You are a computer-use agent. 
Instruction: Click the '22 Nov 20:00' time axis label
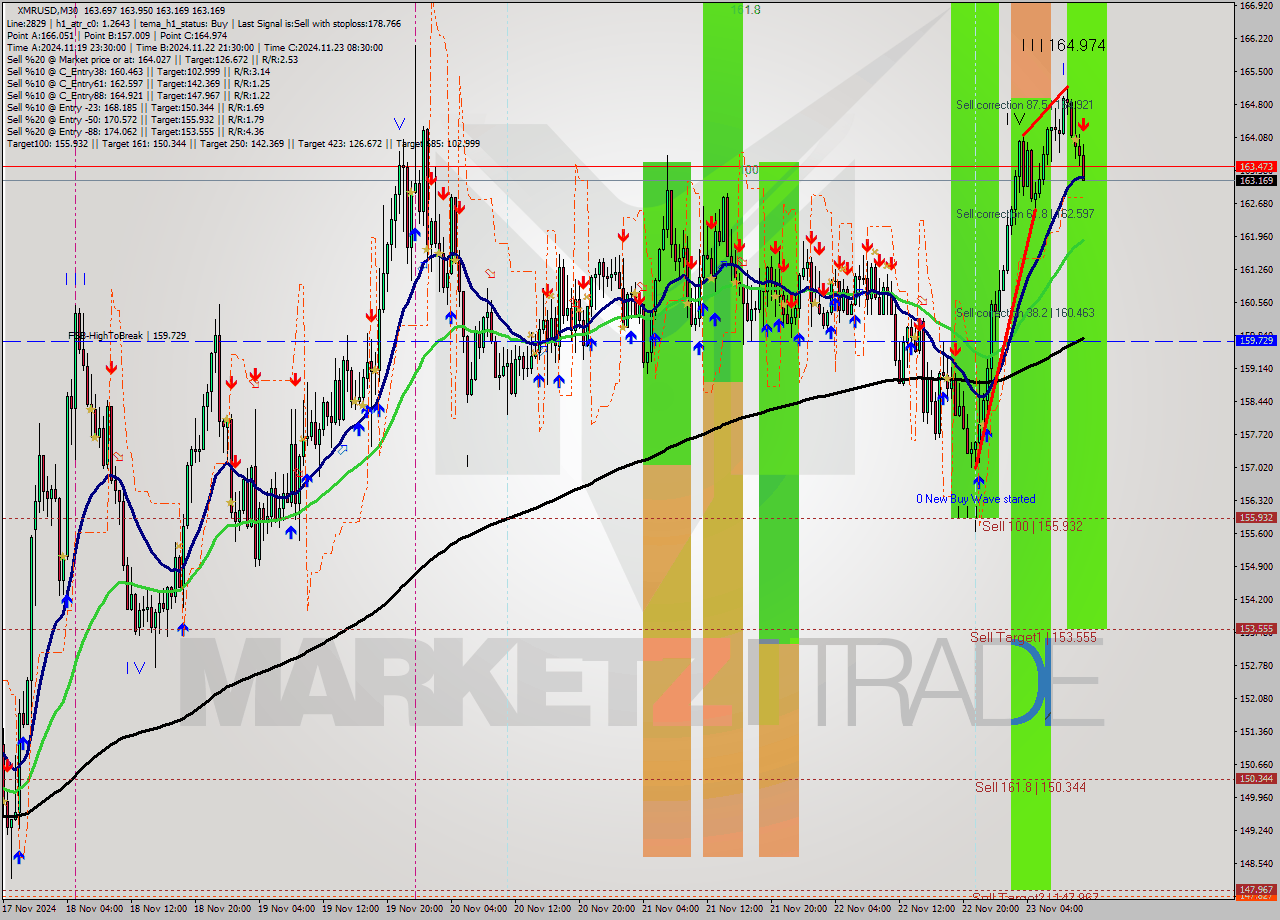pyautogui.click(x=992, y=909)
